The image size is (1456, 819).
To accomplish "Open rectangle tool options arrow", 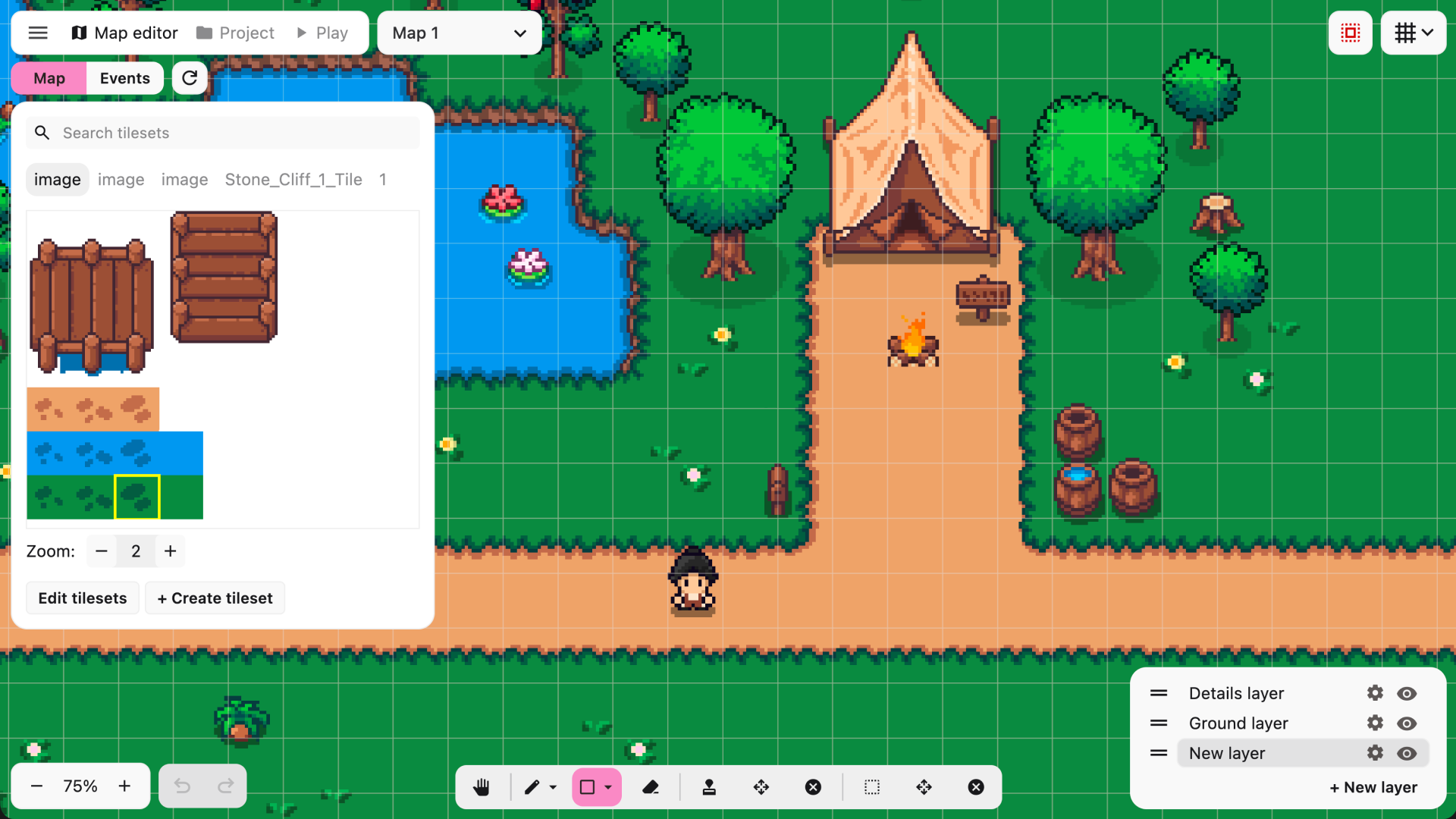I will [608, 787].
